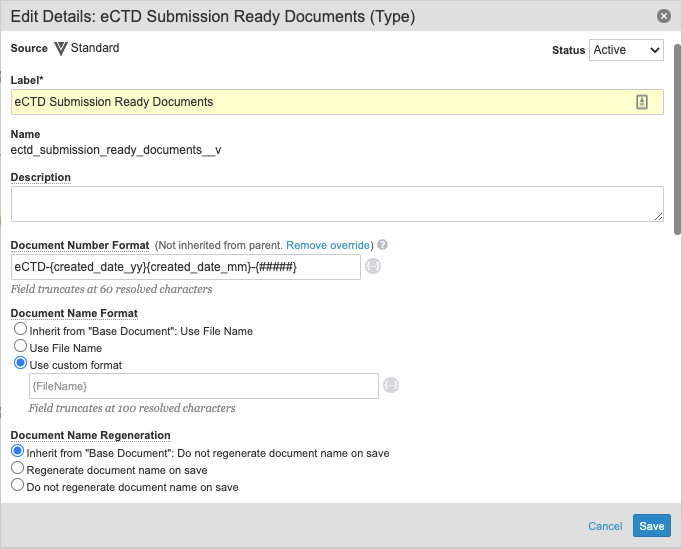Show help for Document Number Format
Viewport: 682px width, 549px height.
coord(382,245)
